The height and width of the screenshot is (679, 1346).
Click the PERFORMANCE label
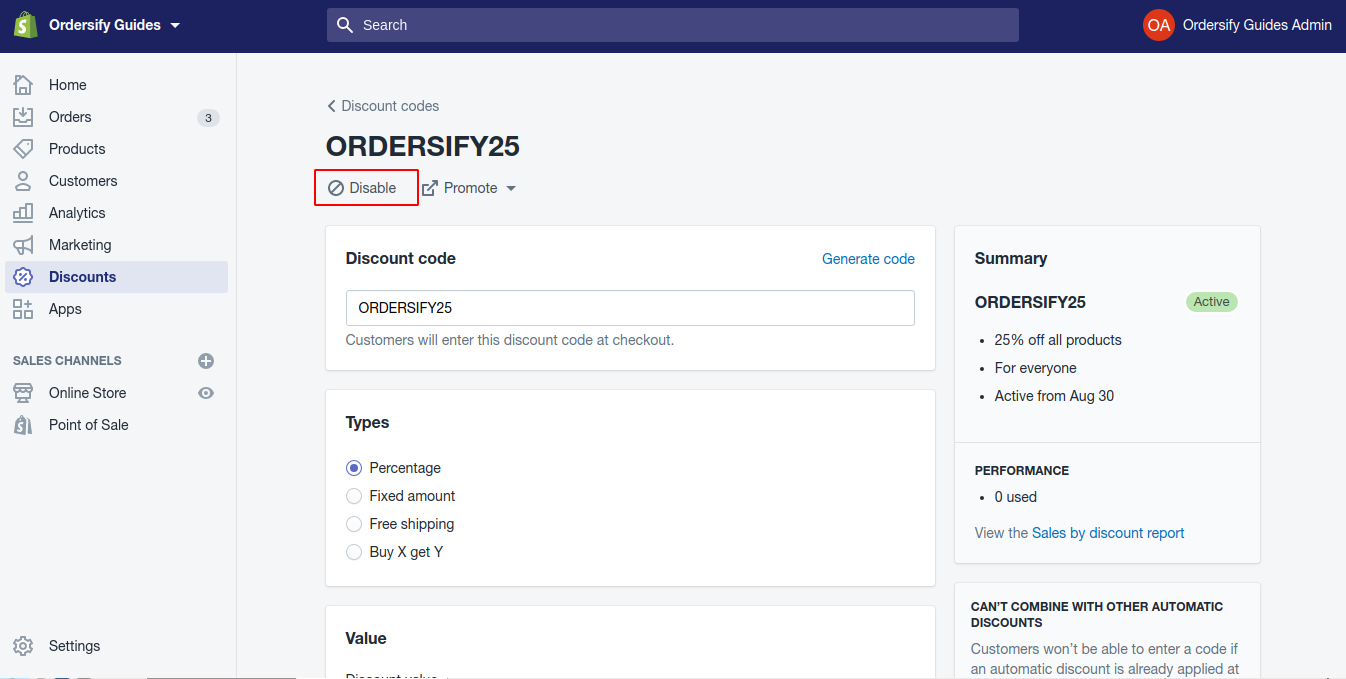coord(1022,471)
